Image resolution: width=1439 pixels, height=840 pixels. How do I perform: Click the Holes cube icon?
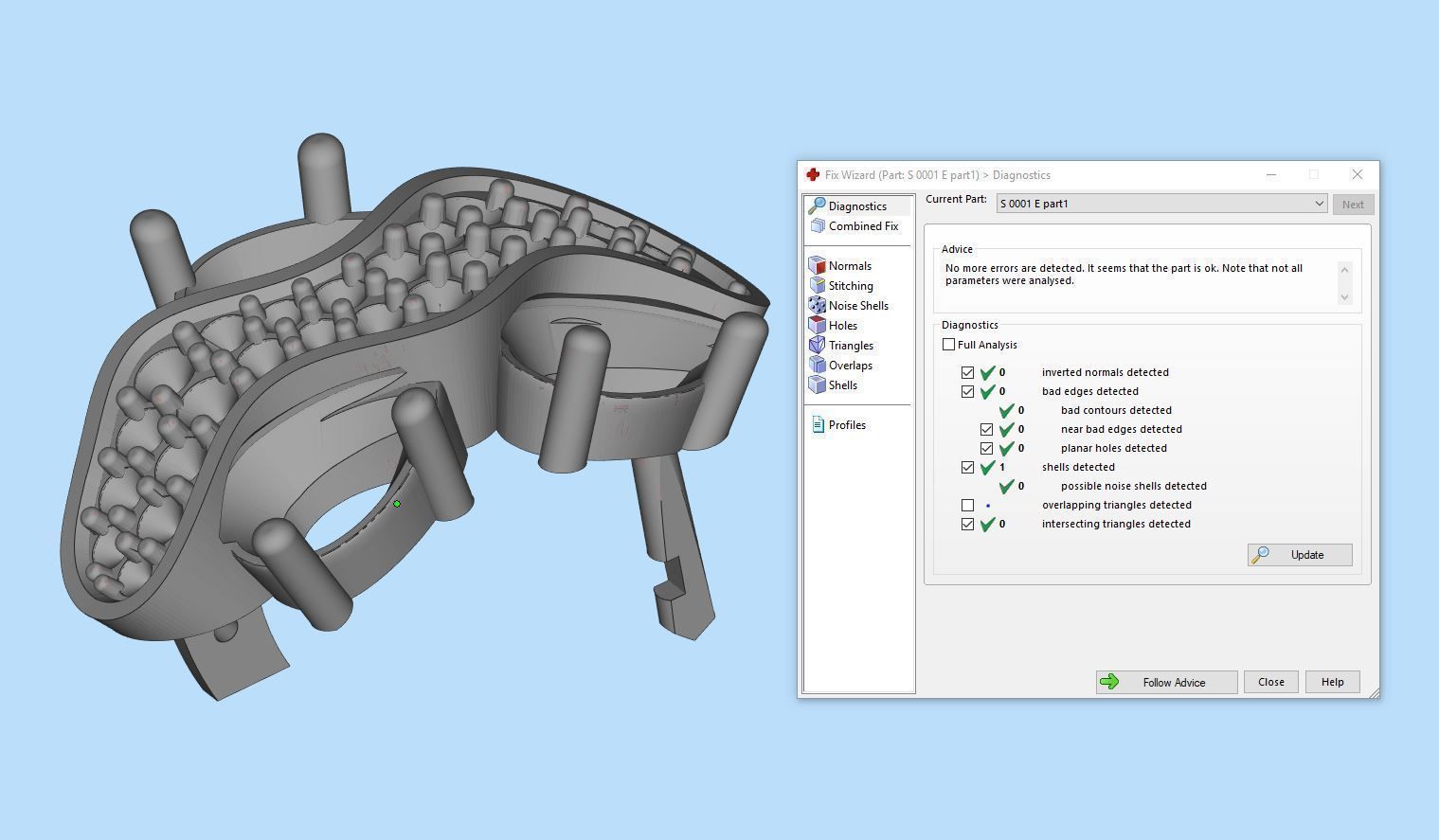(817, 326)
